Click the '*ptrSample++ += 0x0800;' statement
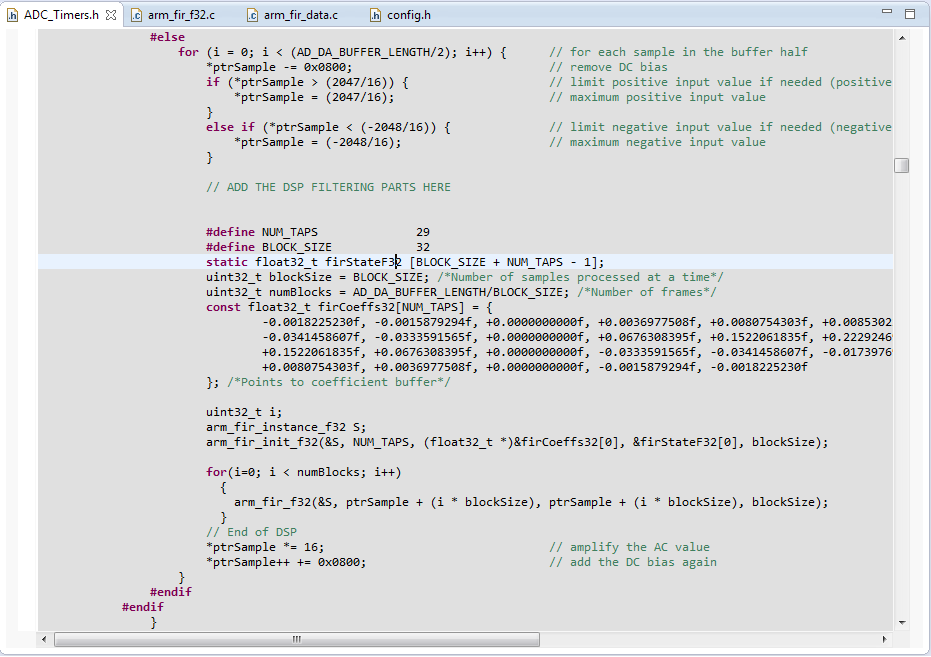This screenshot has width=931, height=657. 286,562
